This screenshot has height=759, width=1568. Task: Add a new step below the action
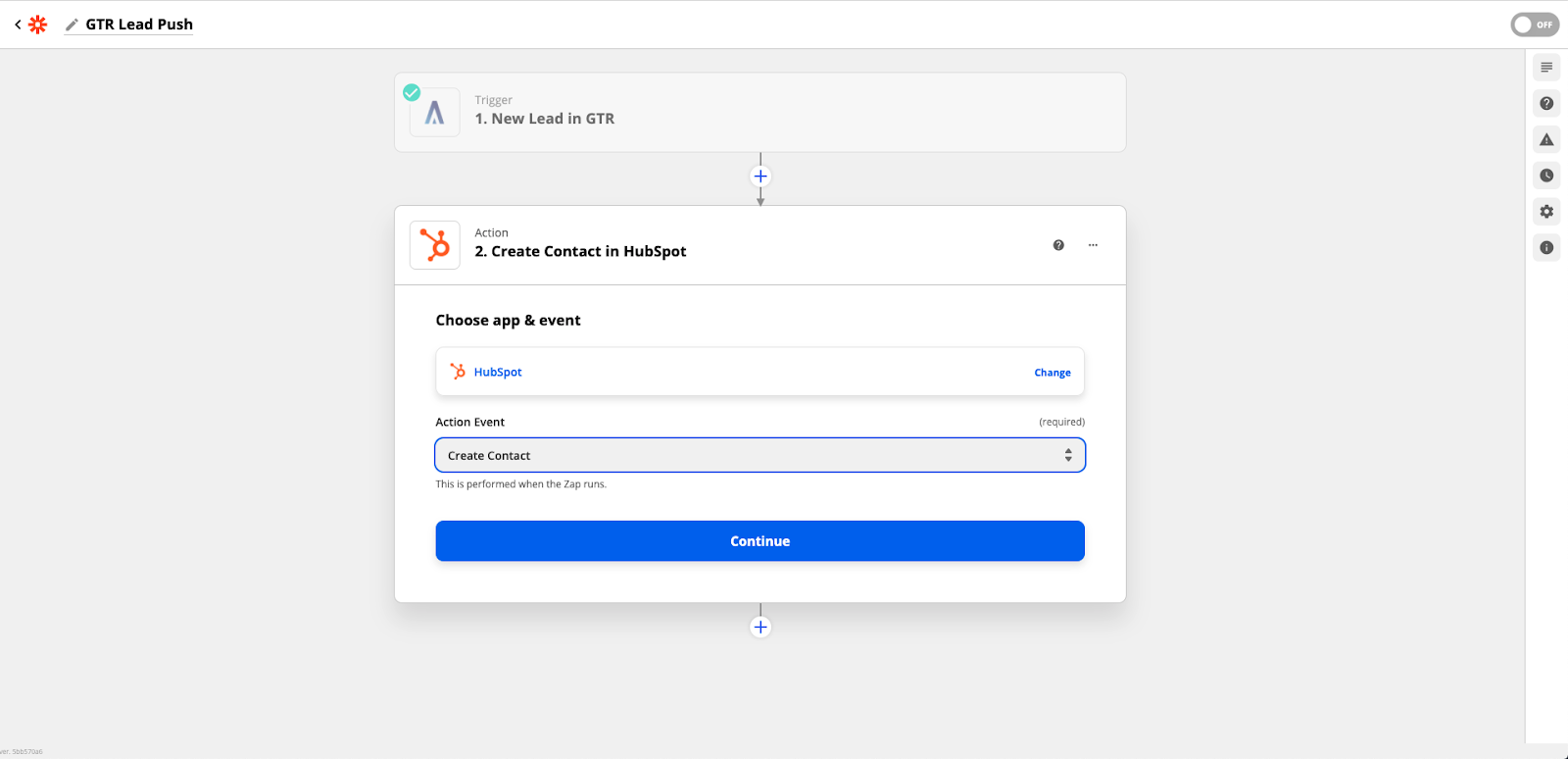(x=760, y=628)
